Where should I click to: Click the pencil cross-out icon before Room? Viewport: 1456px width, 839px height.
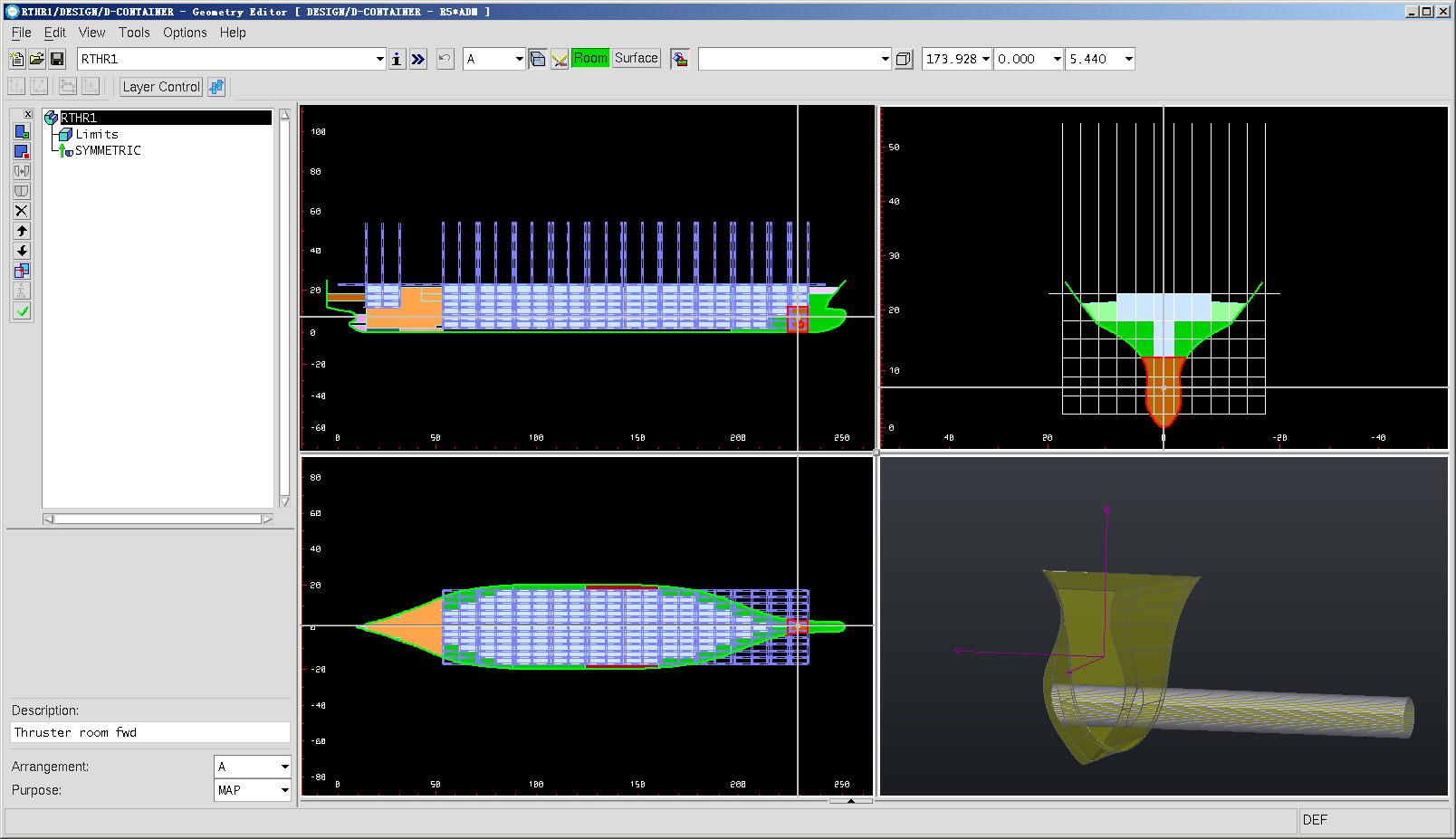pyautogui.click(x=560, y=59)
